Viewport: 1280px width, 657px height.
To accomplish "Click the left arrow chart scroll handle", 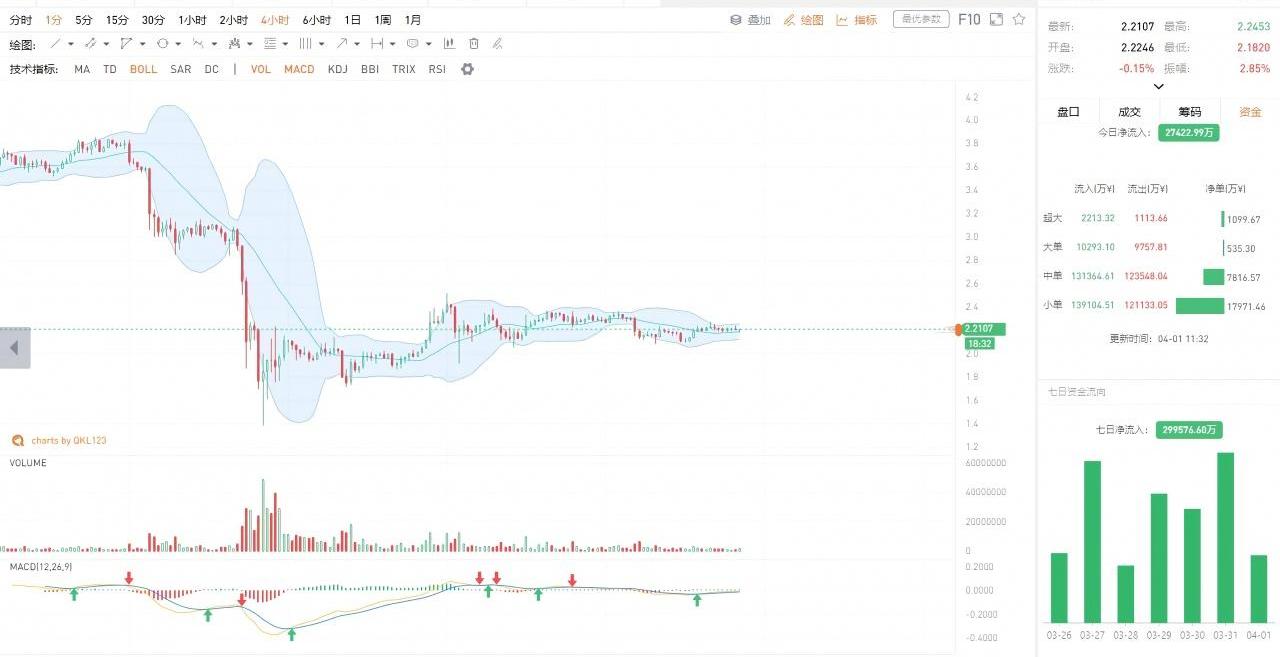I will click(x=15, y=348).
